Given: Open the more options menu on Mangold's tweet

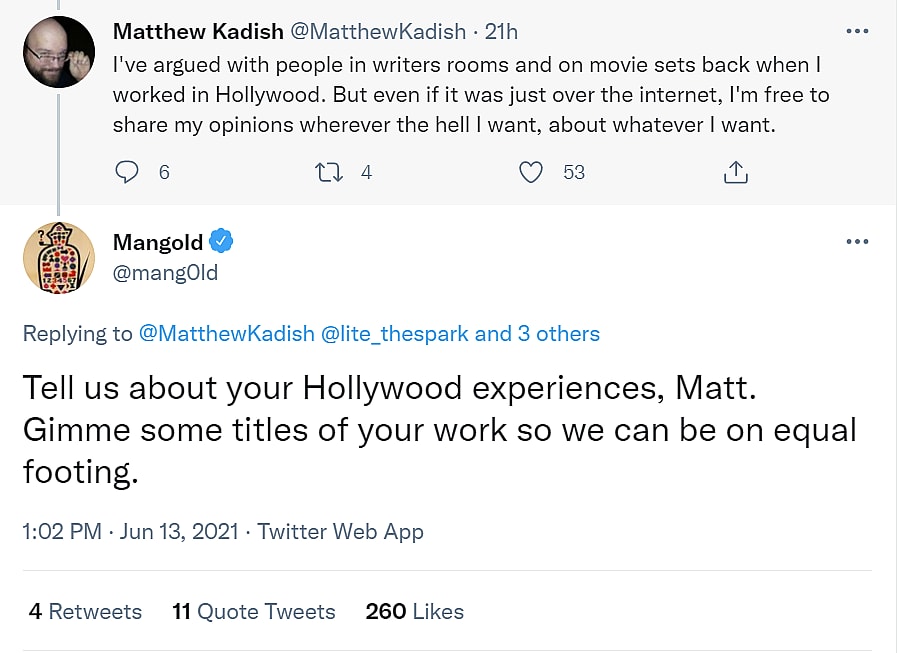Looking at the screenshot, I should pyautogui.click(x=857, y=242).
